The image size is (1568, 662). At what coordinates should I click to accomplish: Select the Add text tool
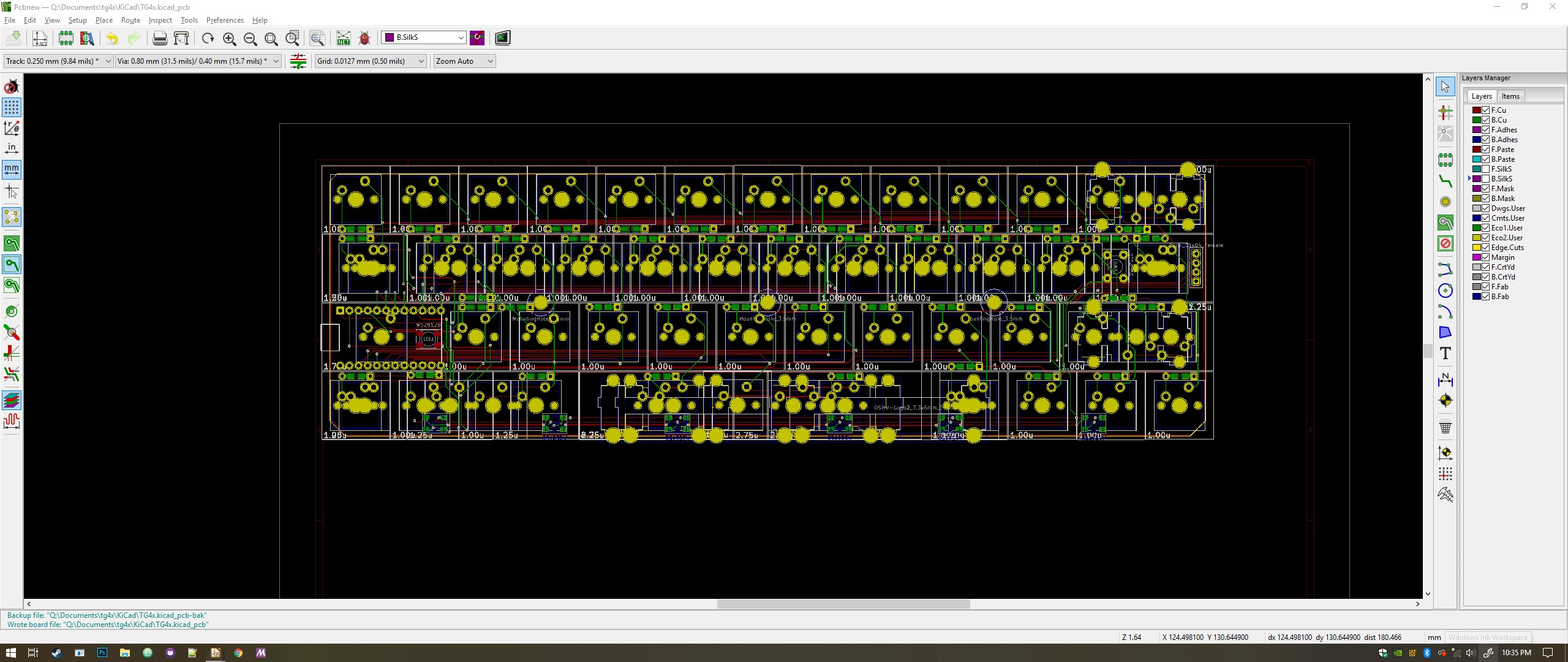1445,354
